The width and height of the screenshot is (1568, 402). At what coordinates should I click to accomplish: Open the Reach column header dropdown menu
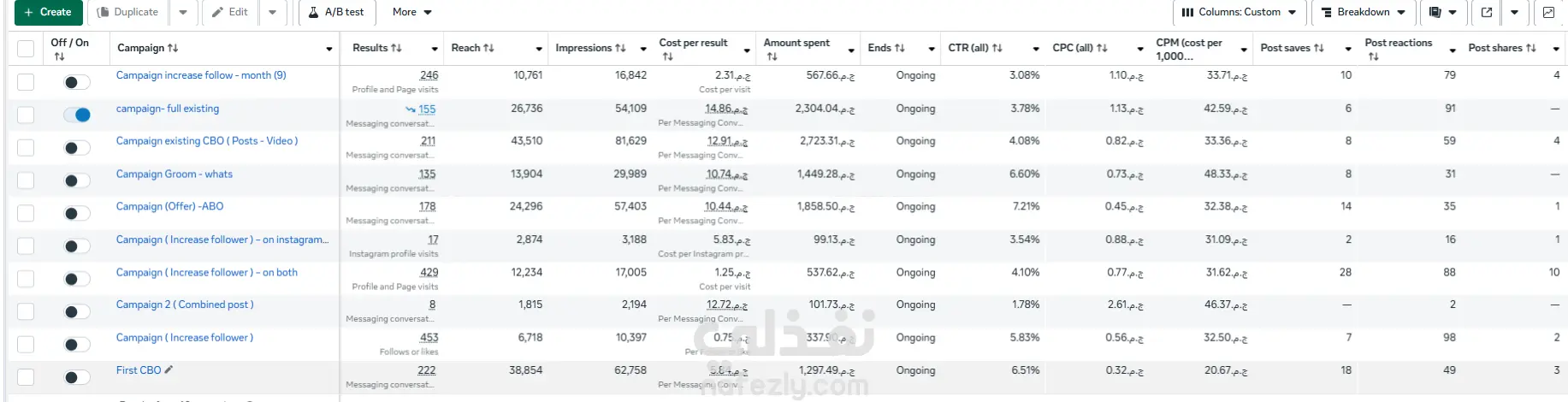[539, 49]
